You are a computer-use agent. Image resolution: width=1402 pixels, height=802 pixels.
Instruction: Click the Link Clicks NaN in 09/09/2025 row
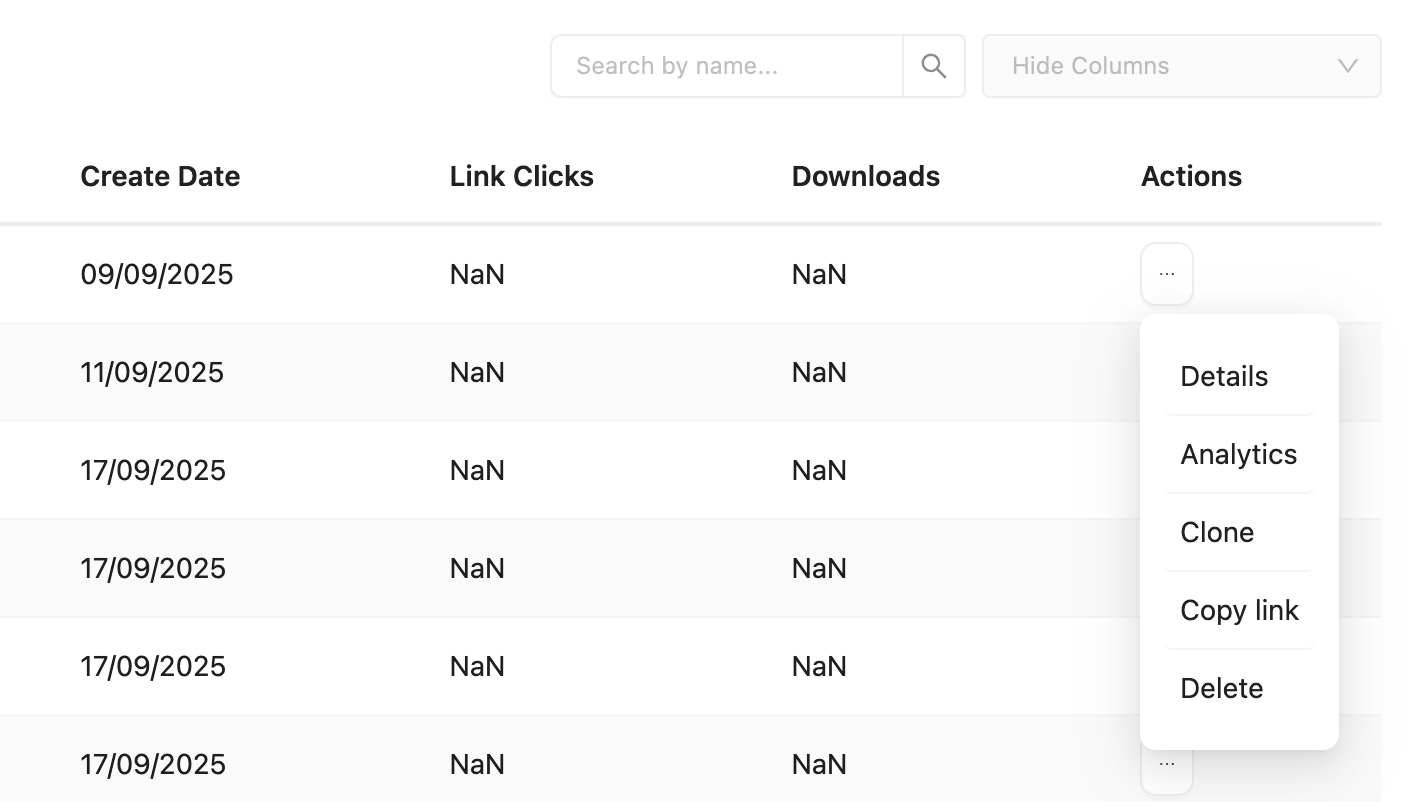pos(477,275)
